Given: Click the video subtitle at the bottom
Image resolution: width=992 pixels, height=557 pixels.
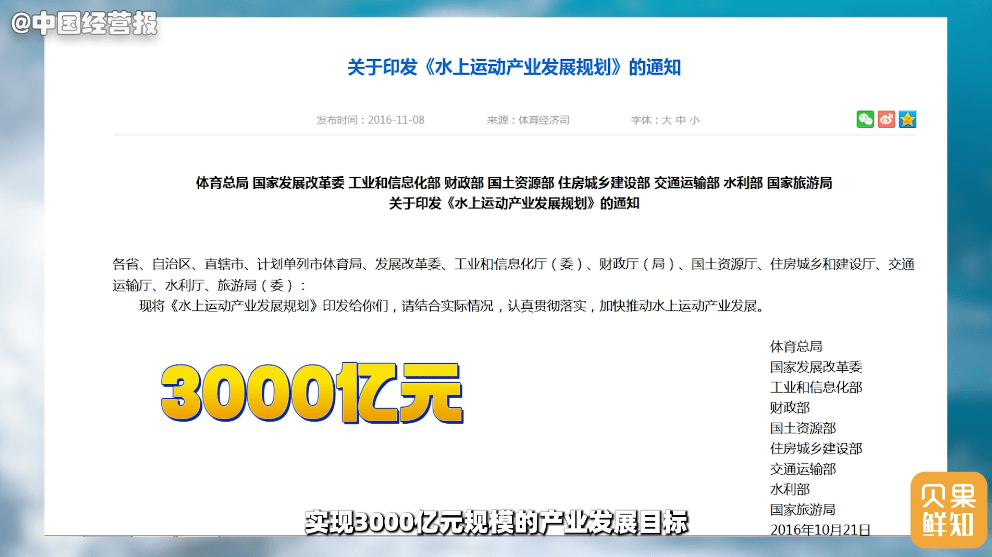Looking at the screenshot, I should tap(496, 522).
